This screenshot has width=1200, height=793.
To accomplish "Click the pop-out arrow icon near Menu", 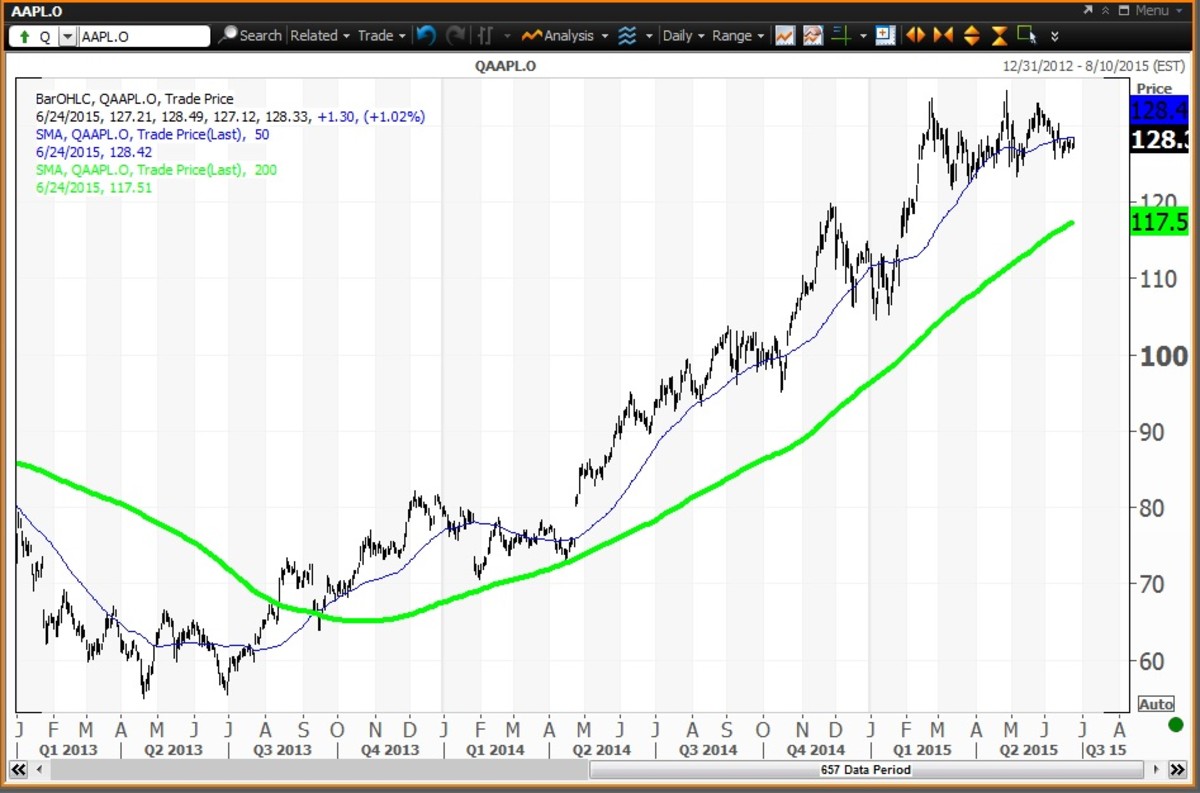I will point(1090,10).
